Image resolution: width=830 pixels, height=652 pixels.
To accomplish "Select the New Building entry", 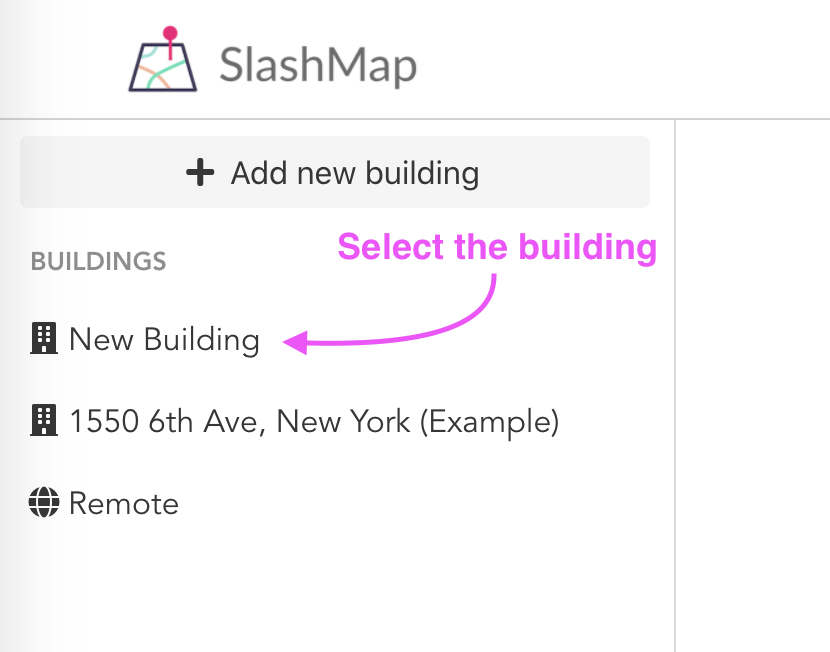I will [164, 339].
